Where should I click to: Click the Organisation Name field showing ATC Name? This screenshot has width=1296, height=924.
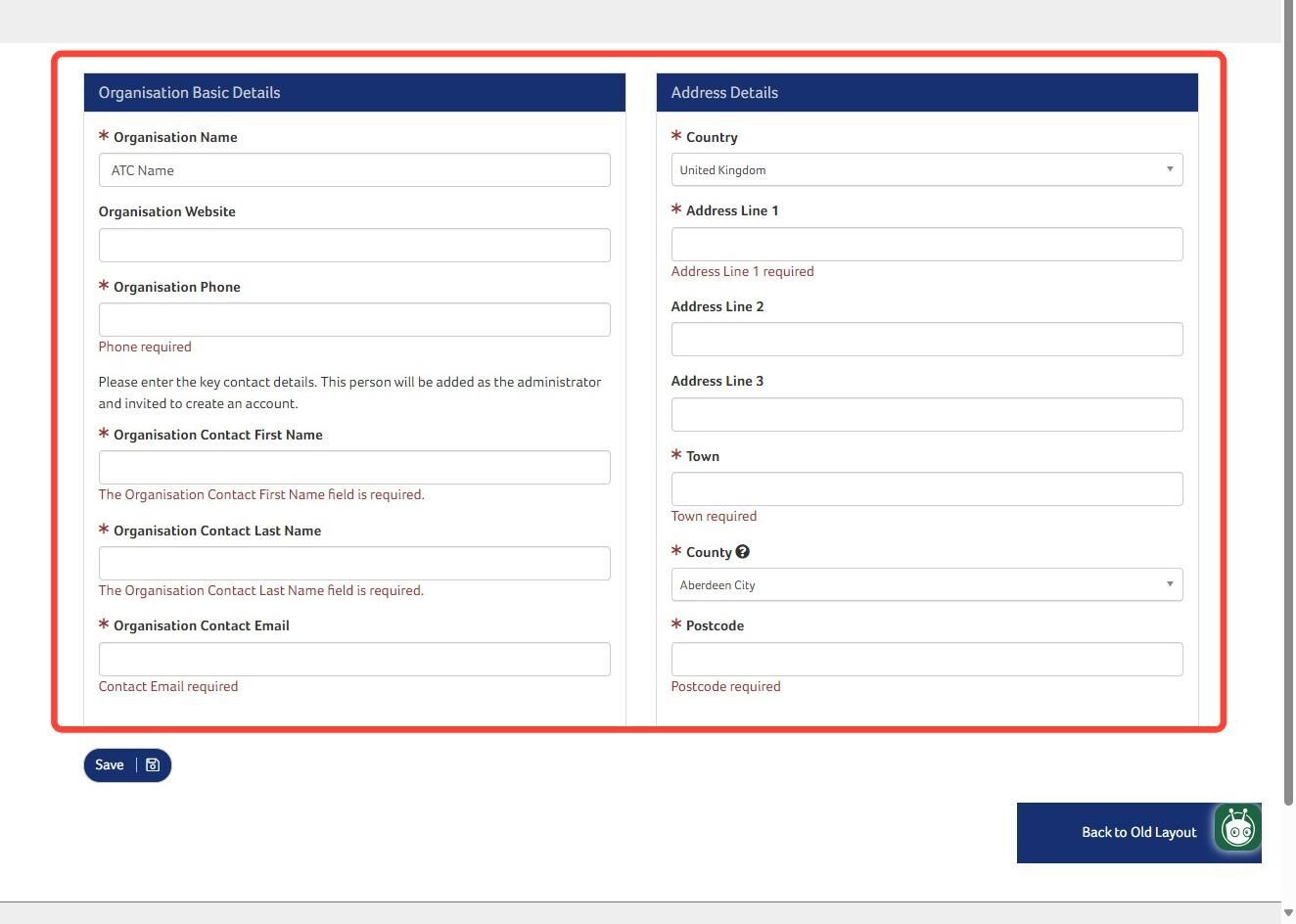coord(354,169)
